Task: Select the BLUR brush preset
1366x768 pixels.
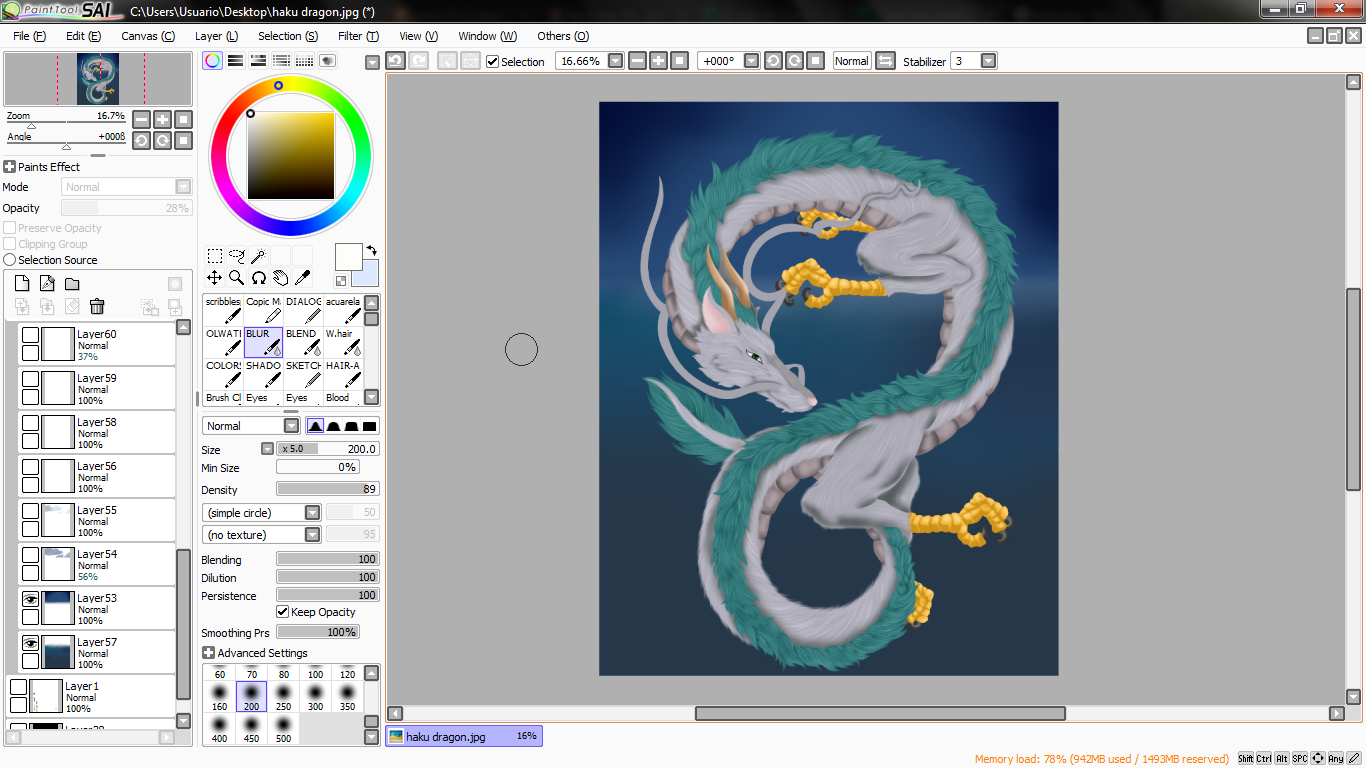Action: (x=263, y=342)
